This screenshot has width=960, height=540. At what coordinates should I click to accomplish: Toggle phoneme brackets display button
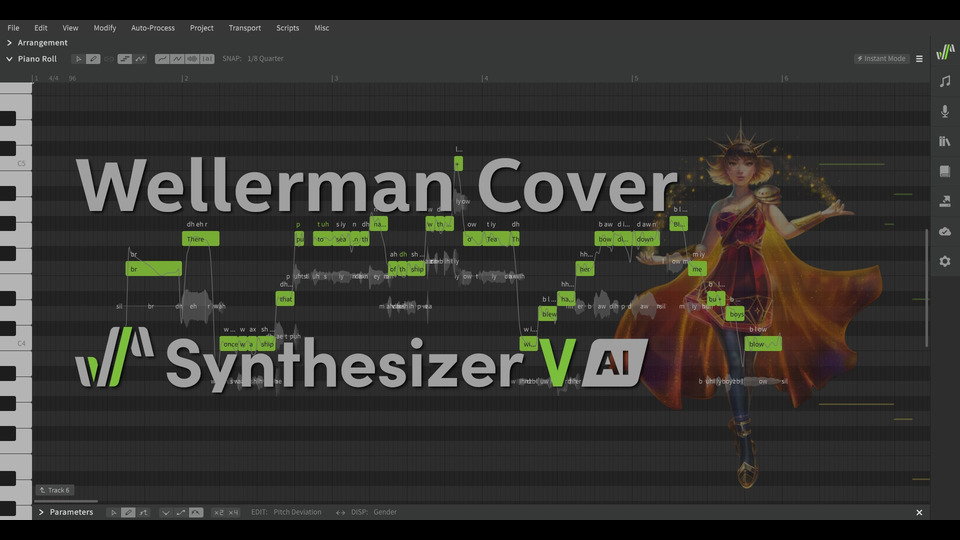pos(208,59)
